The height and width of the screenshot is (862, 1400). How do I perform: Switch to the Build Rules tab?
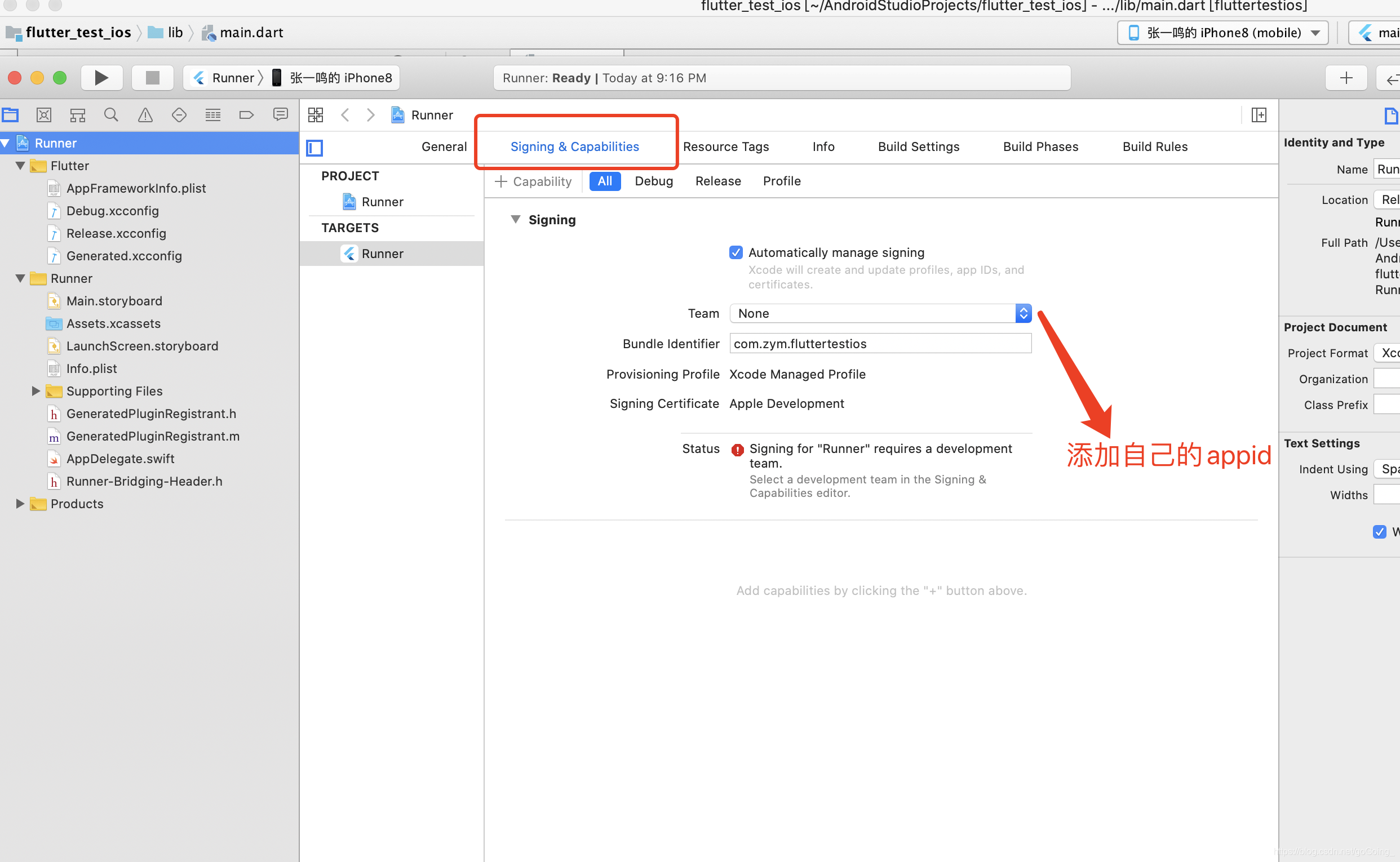1155,146
